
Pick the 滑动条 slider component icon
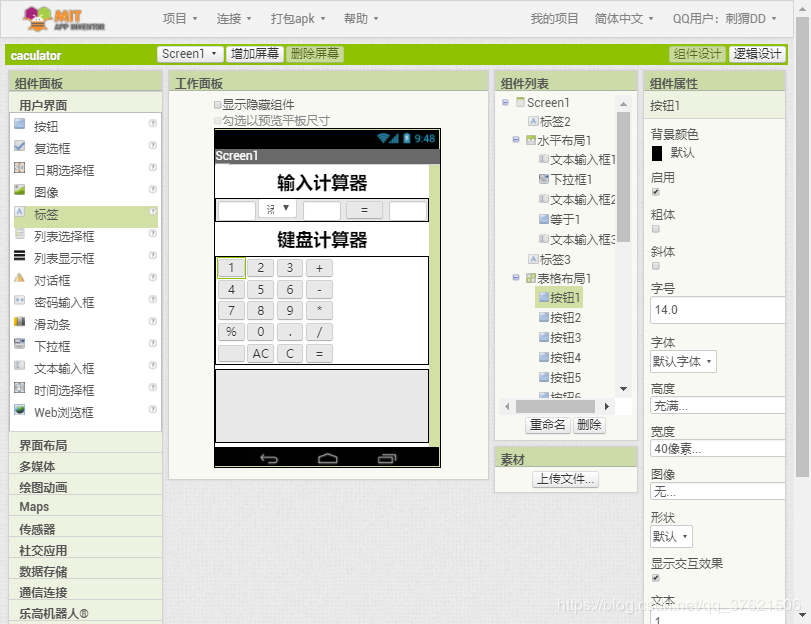pyautogui.click(x=20, y=323)
